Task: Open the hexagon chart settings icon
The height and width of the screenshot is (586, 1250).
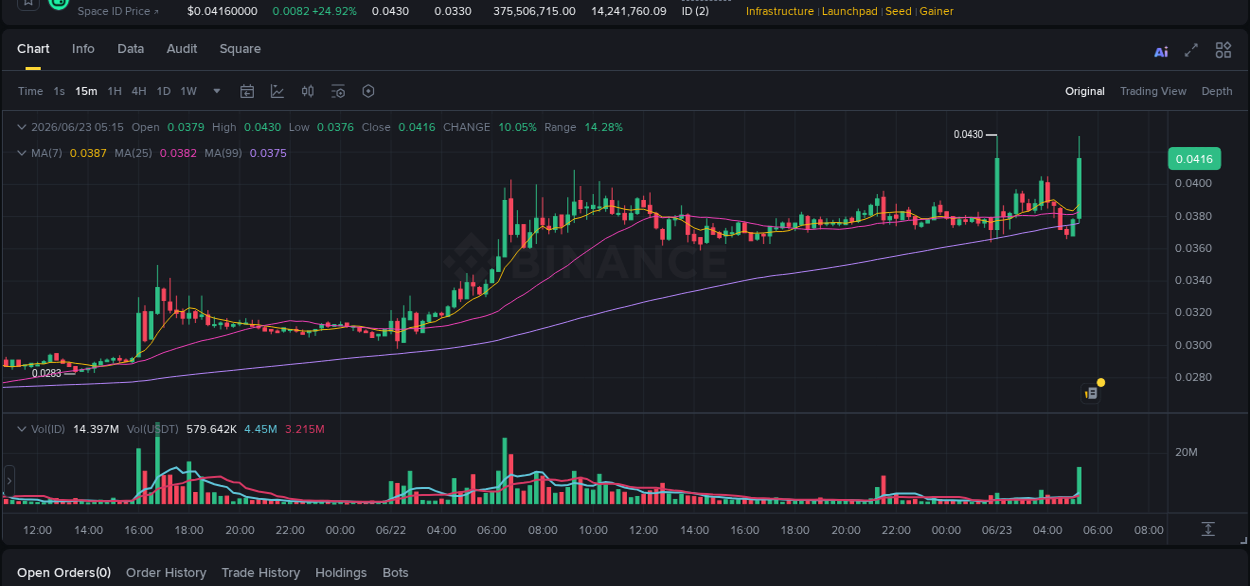Action: pos(368,91)
